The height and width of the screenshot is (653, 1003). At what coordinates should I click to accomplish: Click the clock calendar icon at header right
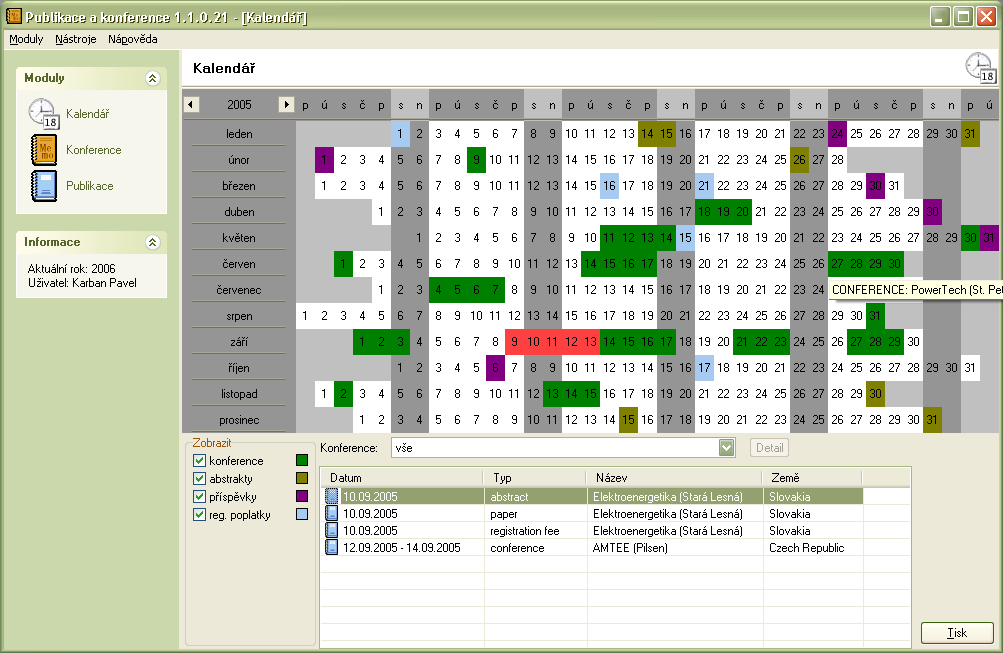pyautogui.click(x=980, y=68)
